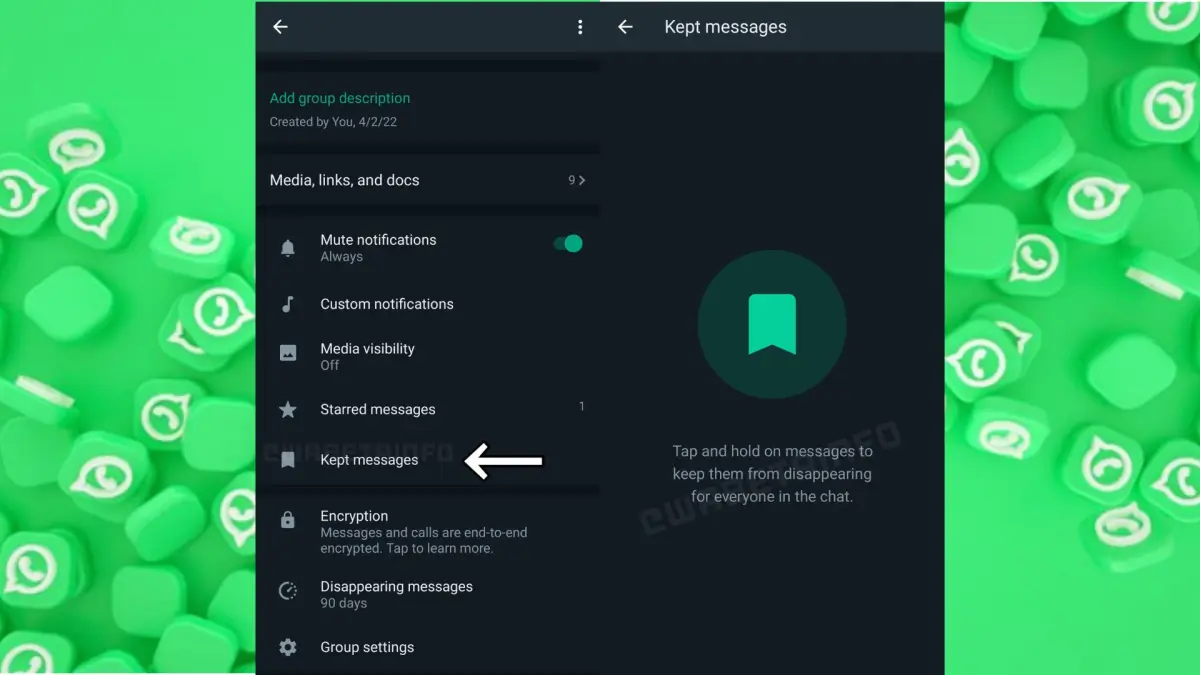This screenshot has width=1200, height=675.
Task: Tap the music note Custom notifications icon
Action: pos(288,304)
